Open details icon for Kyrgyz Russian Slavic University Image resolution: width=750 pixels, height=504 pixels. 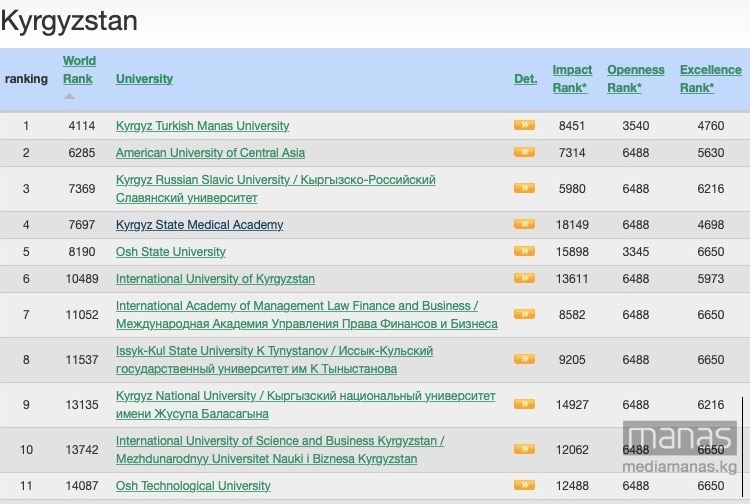click(x=524, y=188)
